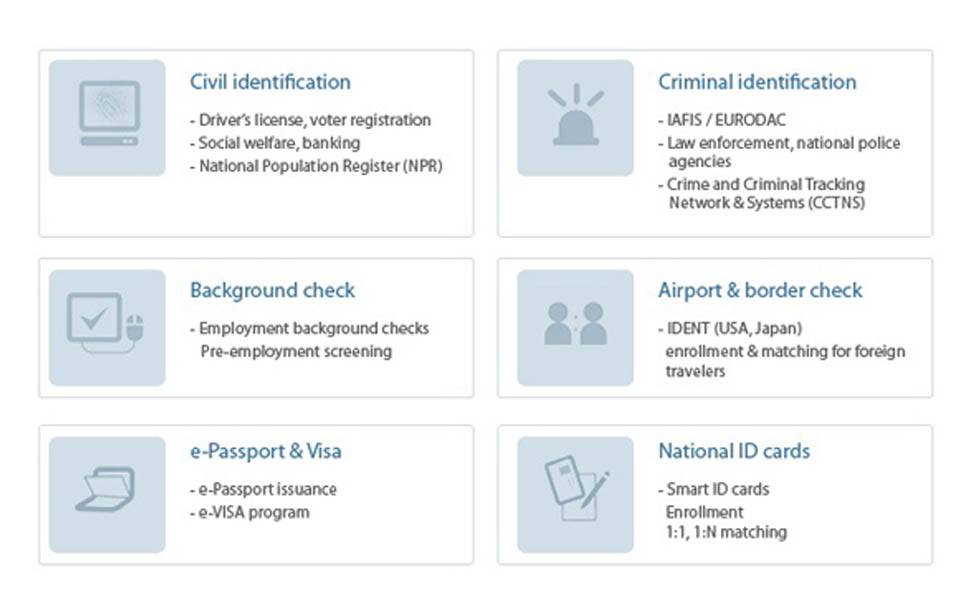973x615 pixels.
Task: Click the Background check title
Action: pyautogui.click(x=272, y=290)
